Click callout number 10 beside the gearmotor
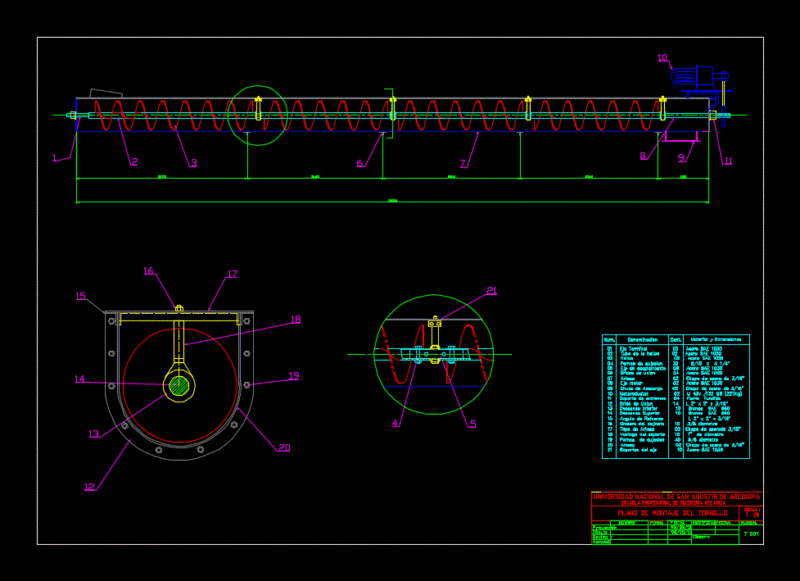The width and height of the screenshot is (800, 581). (662, 58)
